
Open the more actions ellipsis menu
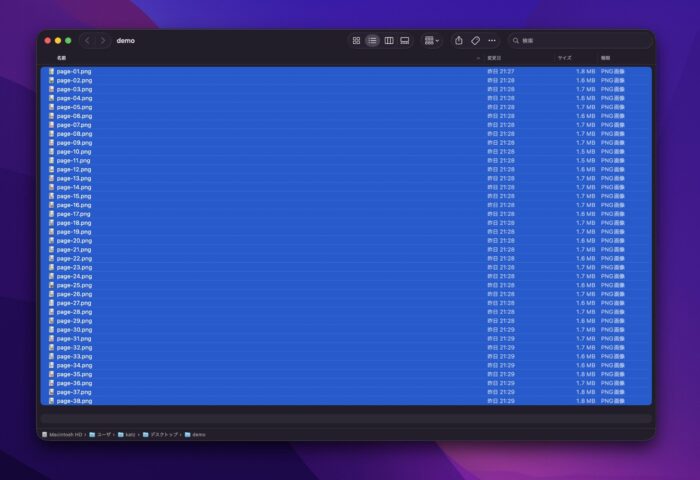pyautogui.click(x=492, y=40)
